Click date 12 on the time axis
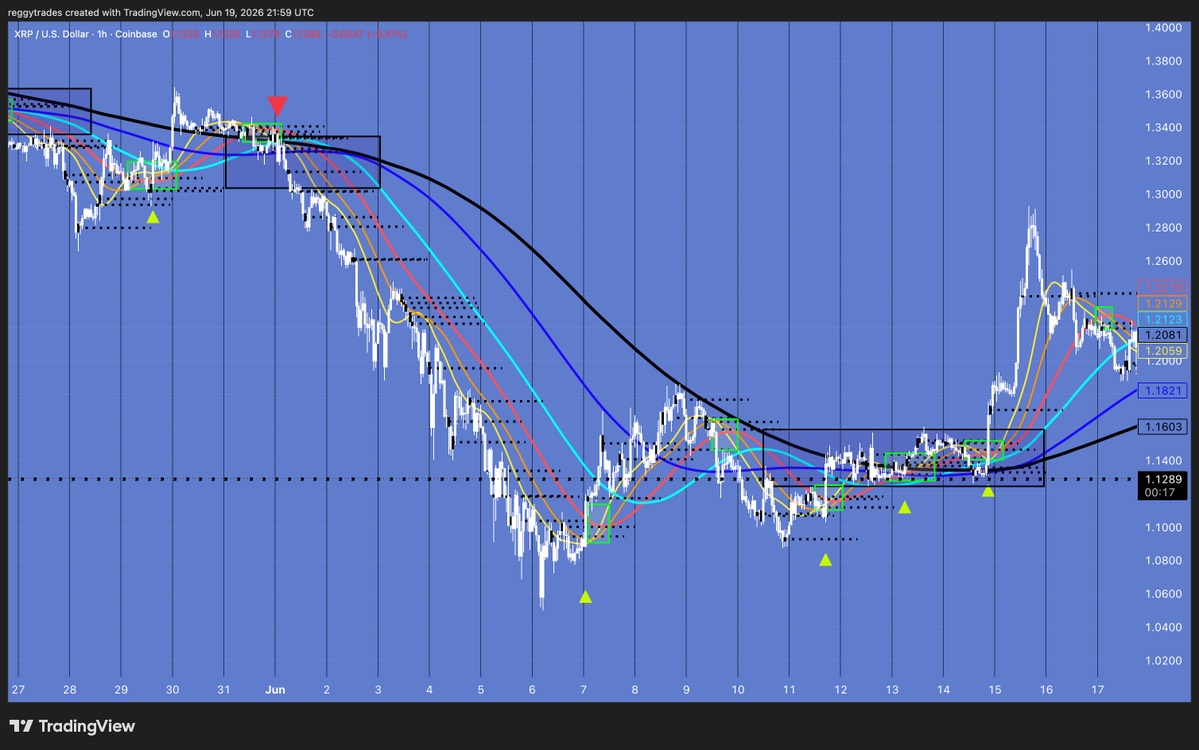Screen dimensions: 1199x750 [x=840, y=690]
